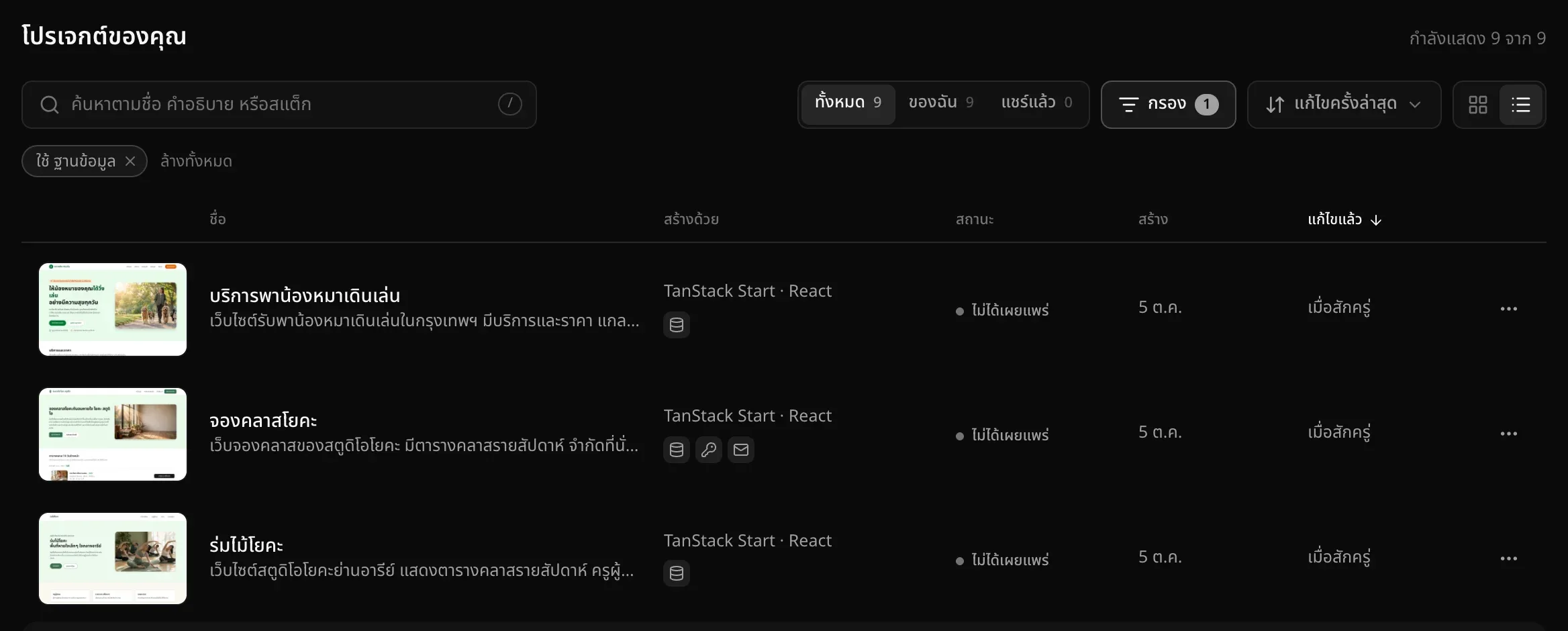Viewport: 1568px width, 631px height.
Task: Click database icon in บริการพาน้องหมาเดินเล่น row
Action: pos(677,325)
